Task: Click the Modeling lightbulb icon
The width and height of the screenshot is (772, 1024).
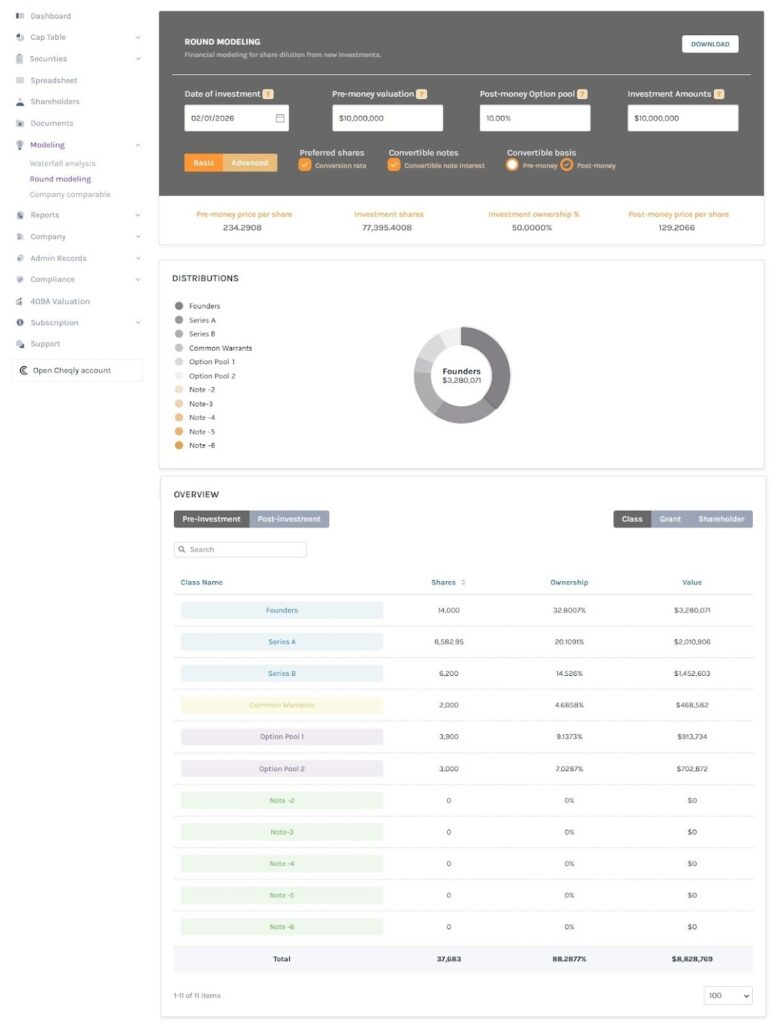Action: pos(20,145)
